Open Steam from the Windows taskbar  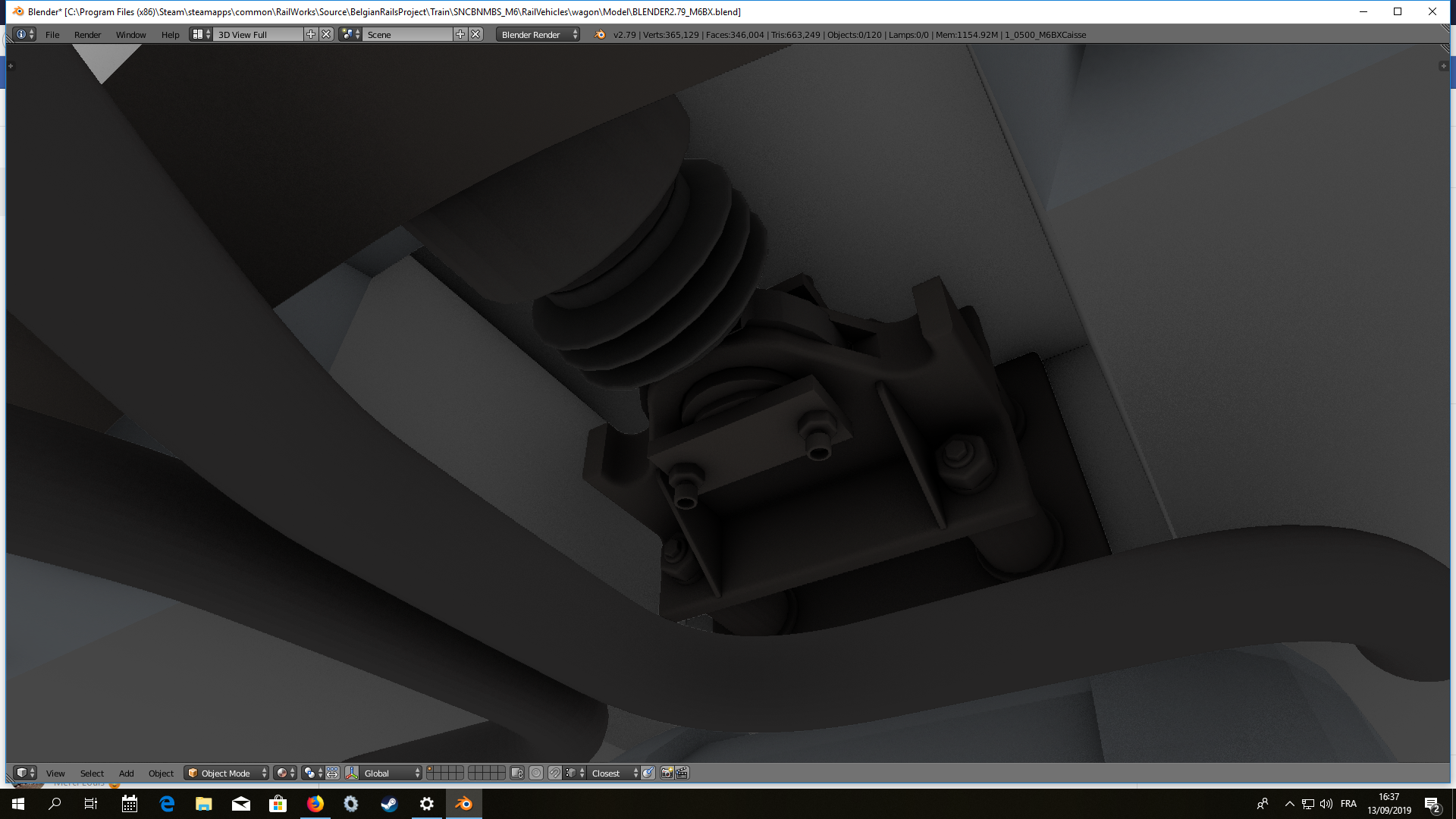[x=389, y=804]
